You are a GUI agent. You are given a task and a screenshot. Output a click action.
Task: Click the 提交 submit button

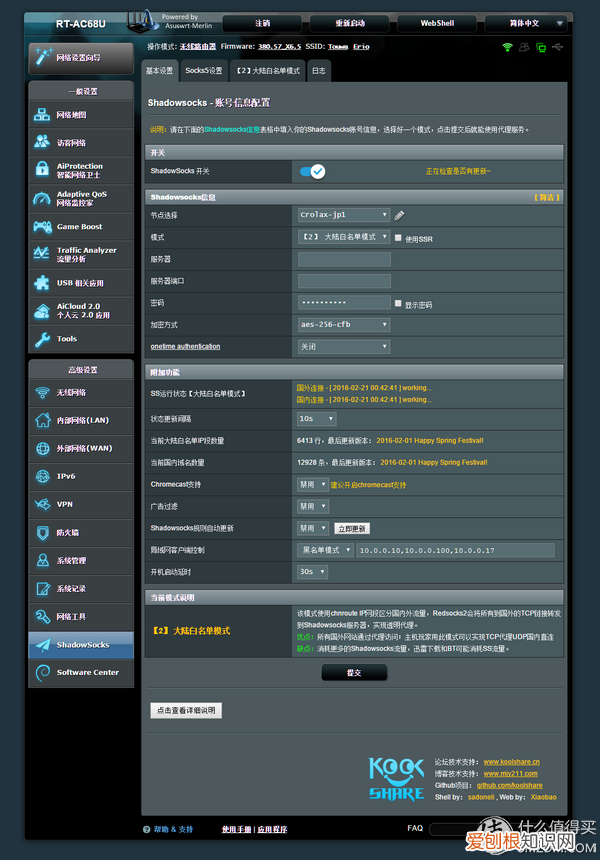354,673
